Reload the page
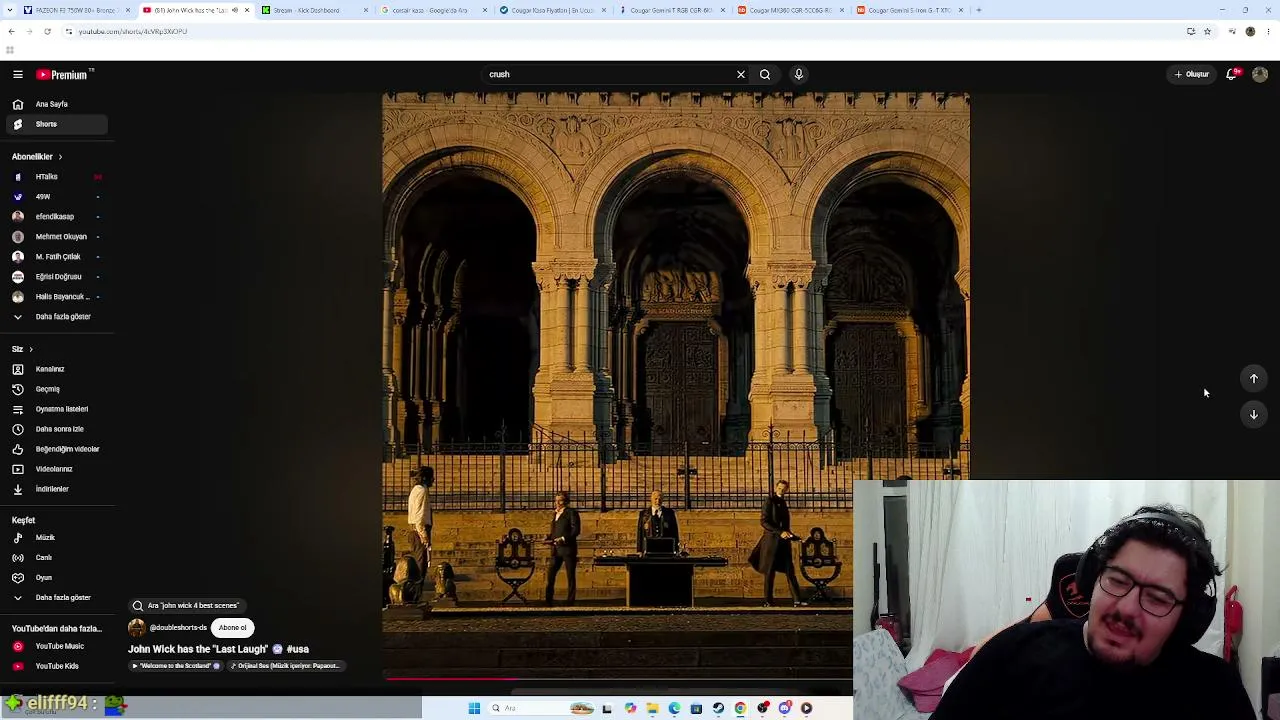 [x=47, y=31]
